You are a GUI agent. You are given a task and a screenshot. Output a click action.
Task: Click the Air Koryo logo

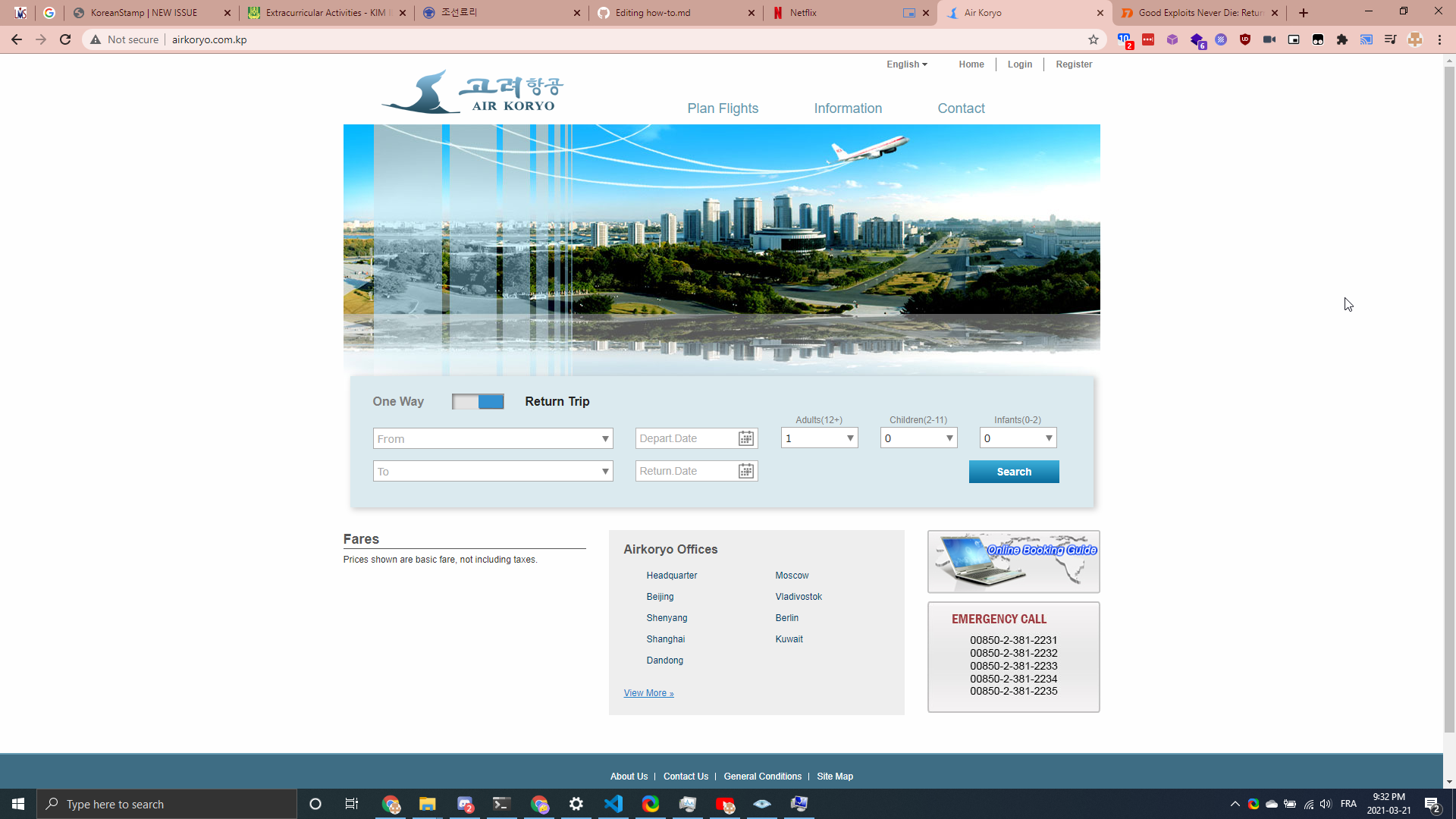(x=472, y=93)
